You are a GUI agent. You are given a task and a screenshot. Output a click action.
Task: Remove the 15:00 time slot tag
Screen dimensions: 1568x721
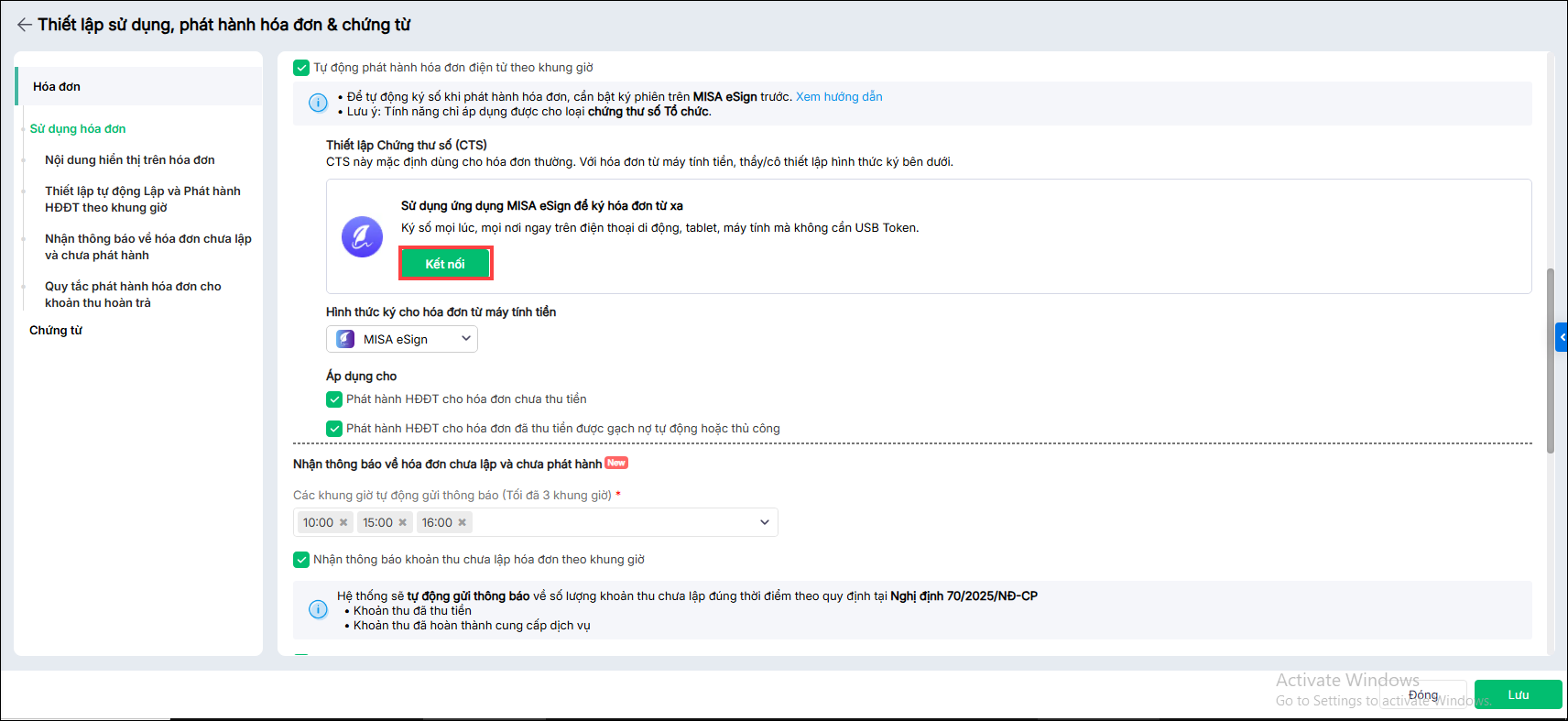pos(402,522)
